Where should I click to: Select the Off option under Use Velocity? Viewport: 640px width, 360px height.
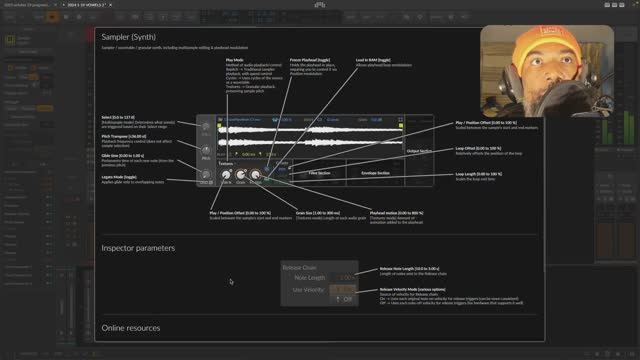click(x=344, y=299)
